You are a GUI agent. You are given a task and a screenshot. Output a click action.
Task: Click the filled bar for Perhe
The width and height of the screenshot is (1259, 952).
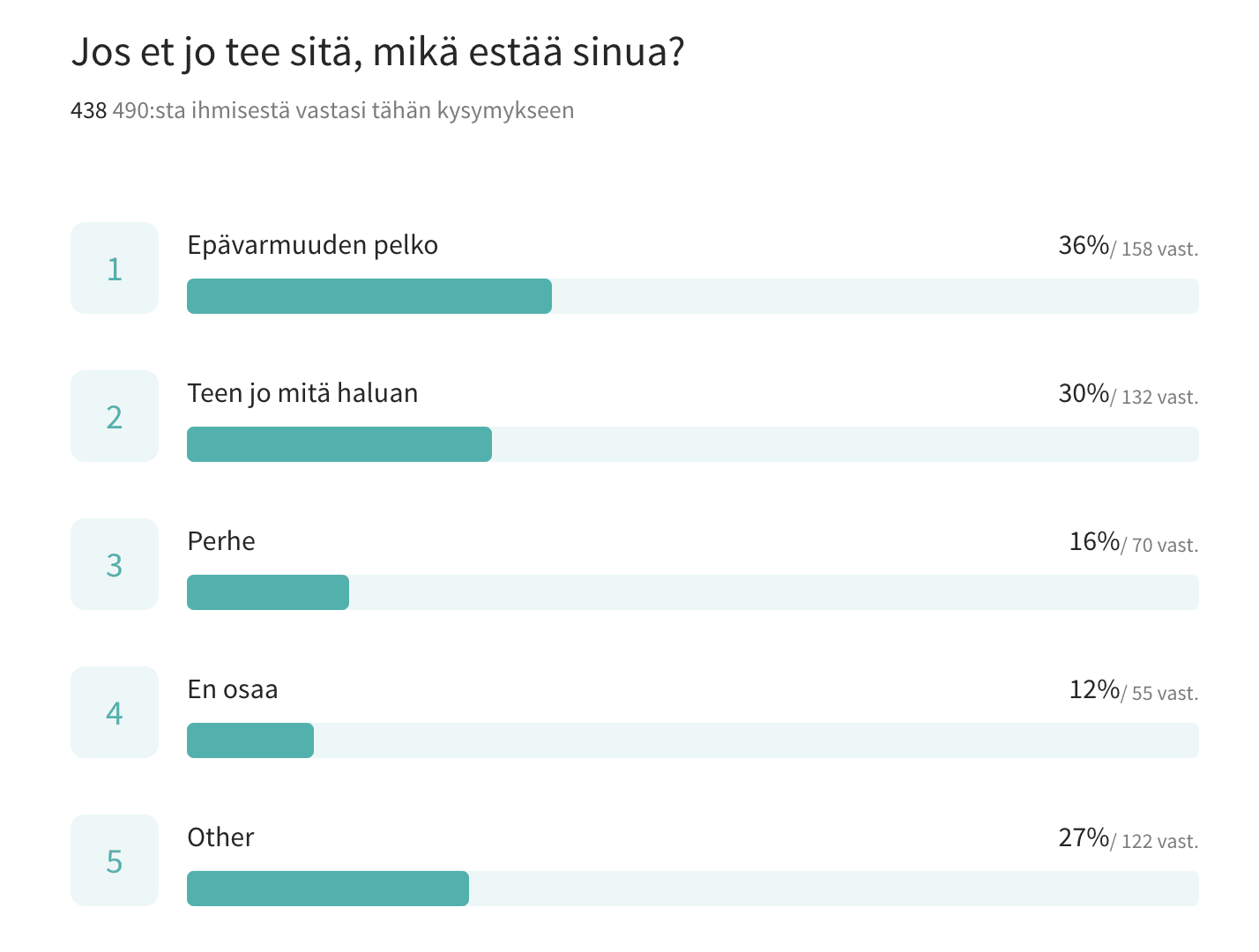tap(268, 592)
